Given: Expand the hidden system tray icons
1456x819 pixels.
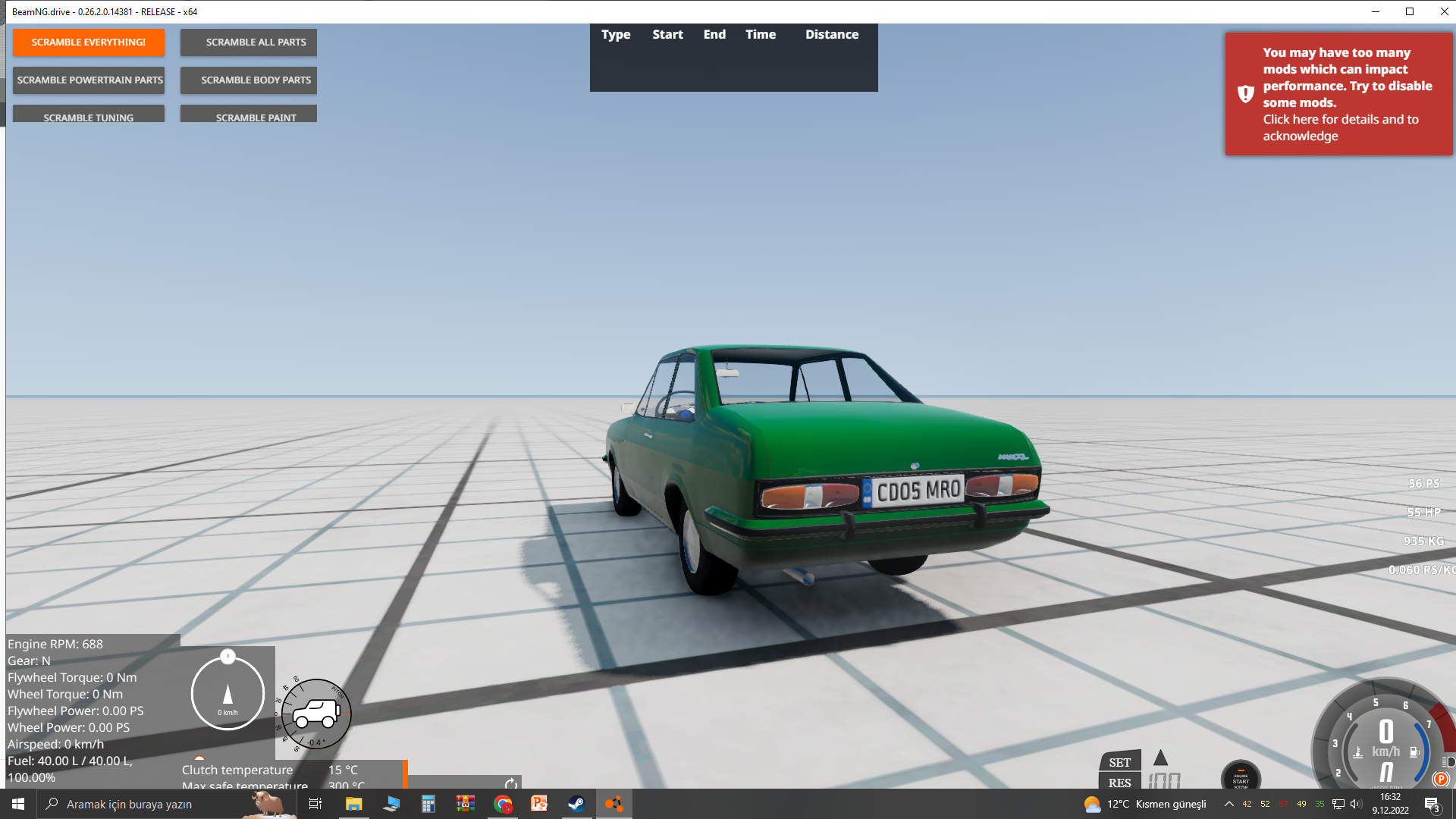Looking at the screenshot, I should (x=1228, y=804).
